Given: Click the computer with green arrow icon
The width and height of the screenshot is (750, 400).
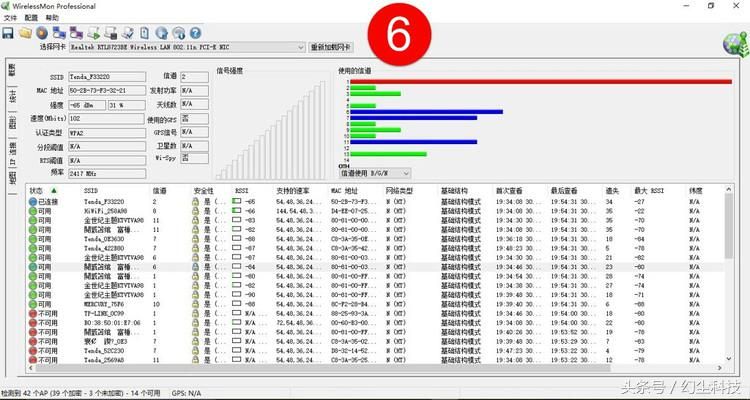Looking at the screenshot, I should click(94, 33).
